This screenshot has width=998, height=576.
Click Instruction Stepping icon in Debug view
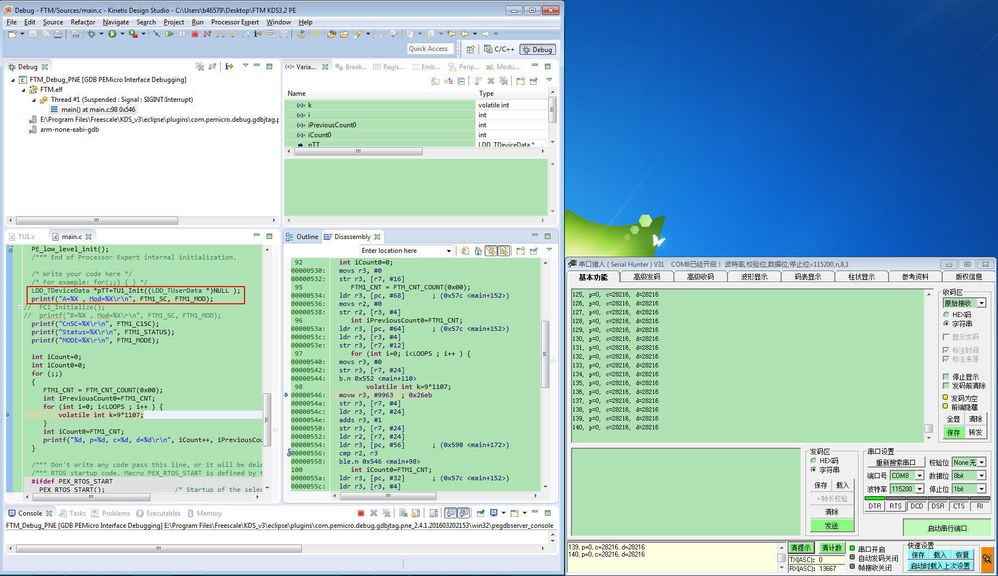(x=229, y=66)
